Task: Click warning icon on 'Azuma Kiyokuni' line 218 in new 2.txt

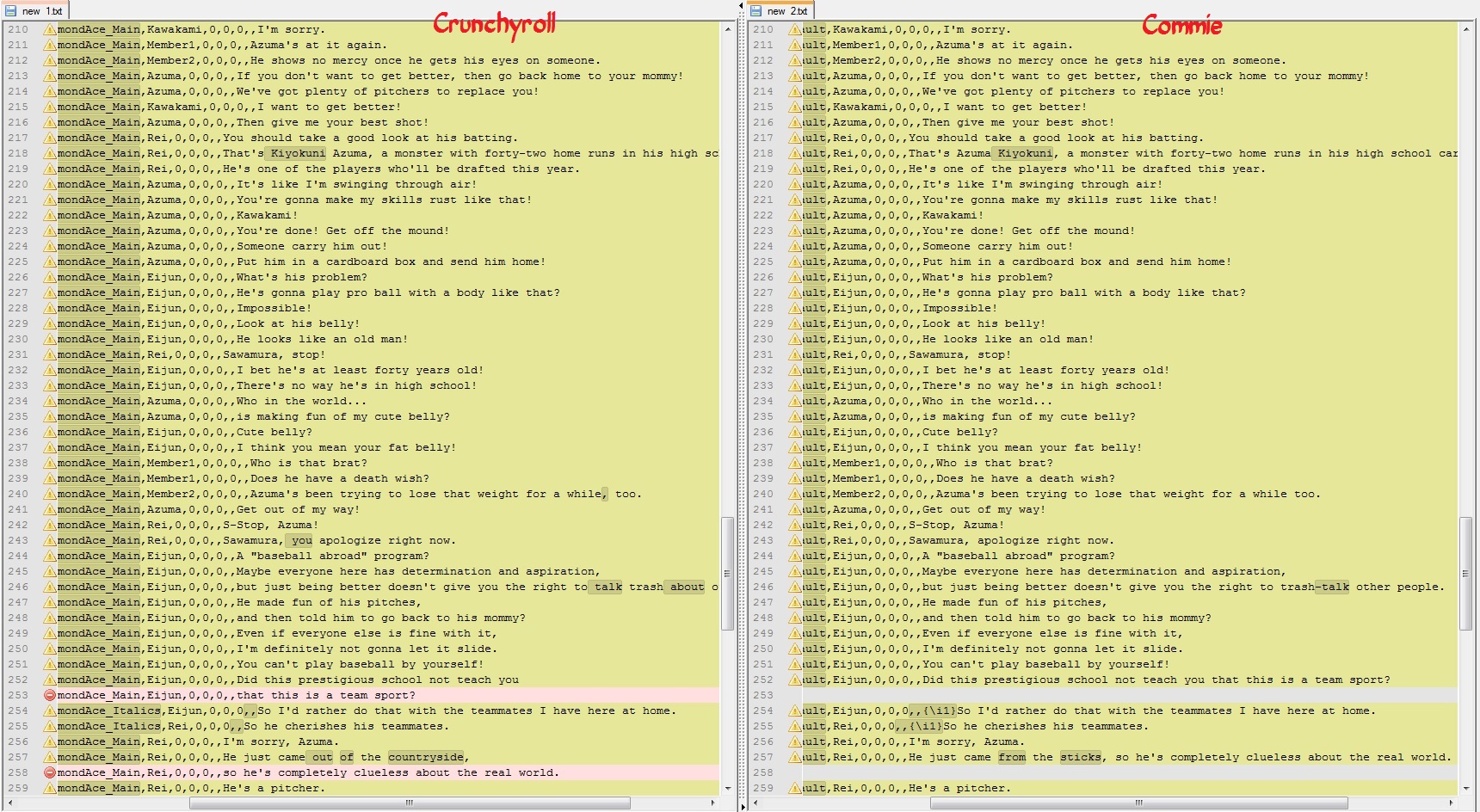Action: (x=795, y=153)
